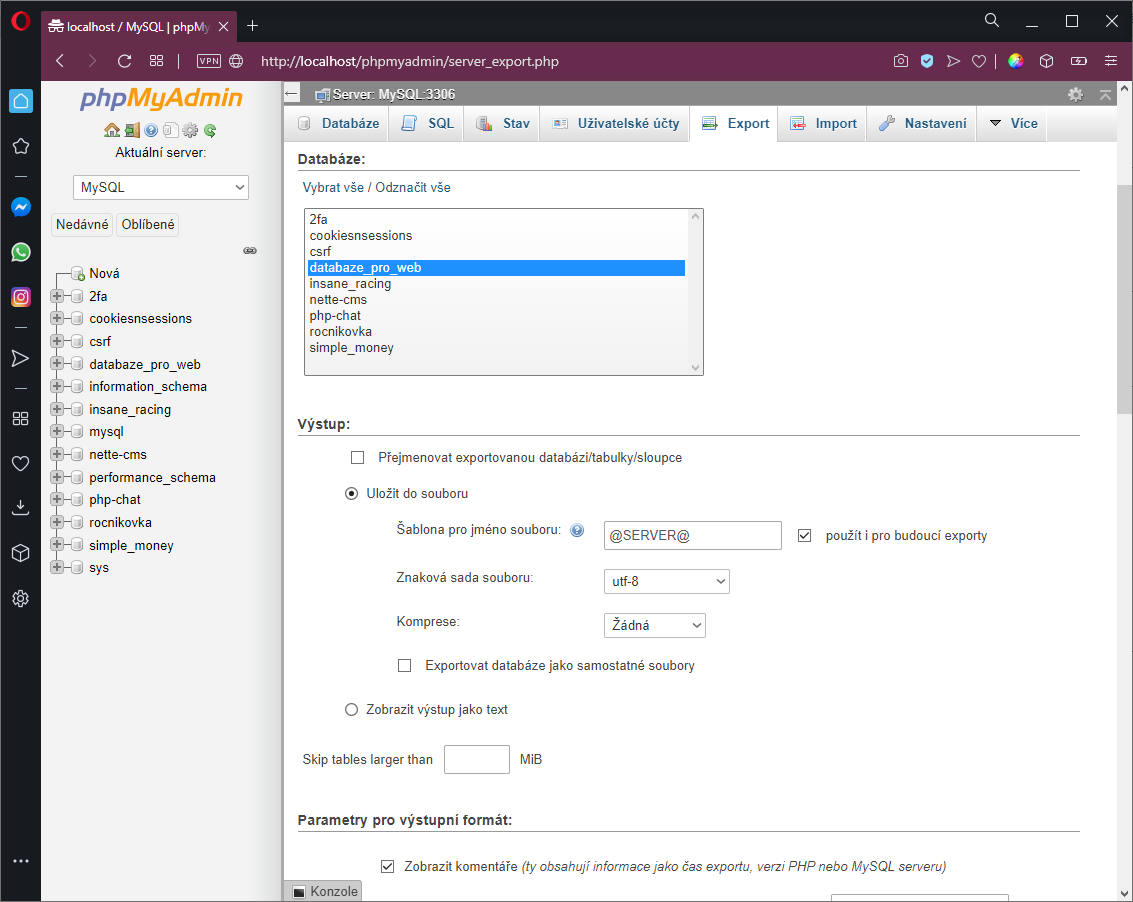Switch to the Databáze tab

click(x=337, y=124)
